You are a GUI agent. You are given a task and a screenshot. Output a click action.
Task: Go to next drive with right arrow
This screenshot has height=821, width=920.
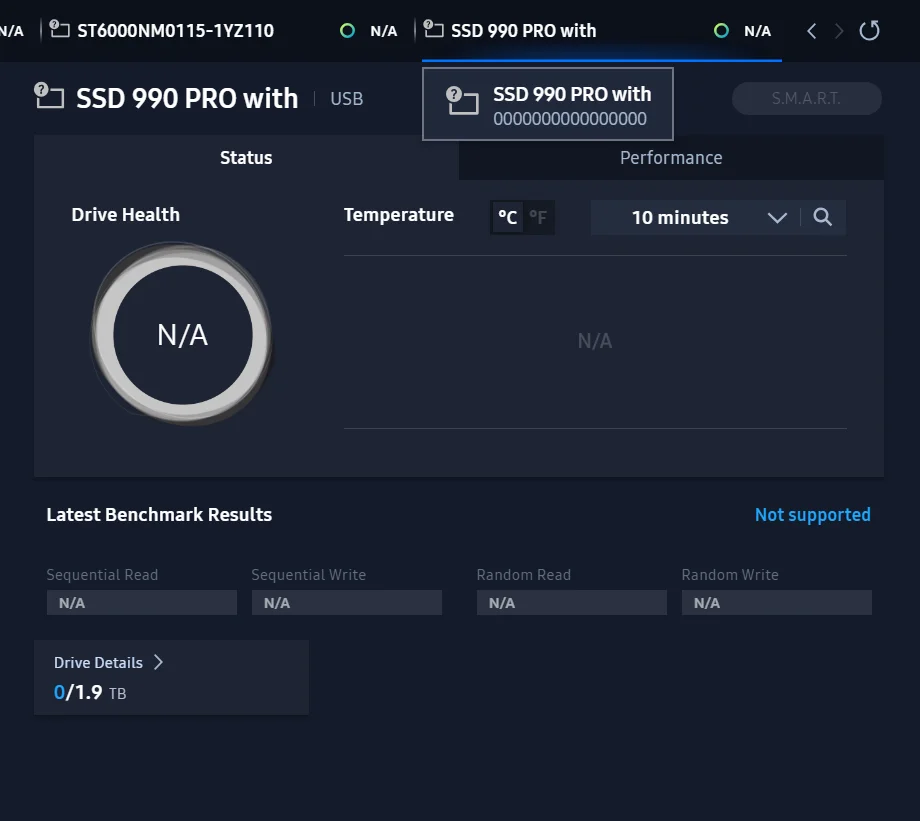(x=839, y=31)
